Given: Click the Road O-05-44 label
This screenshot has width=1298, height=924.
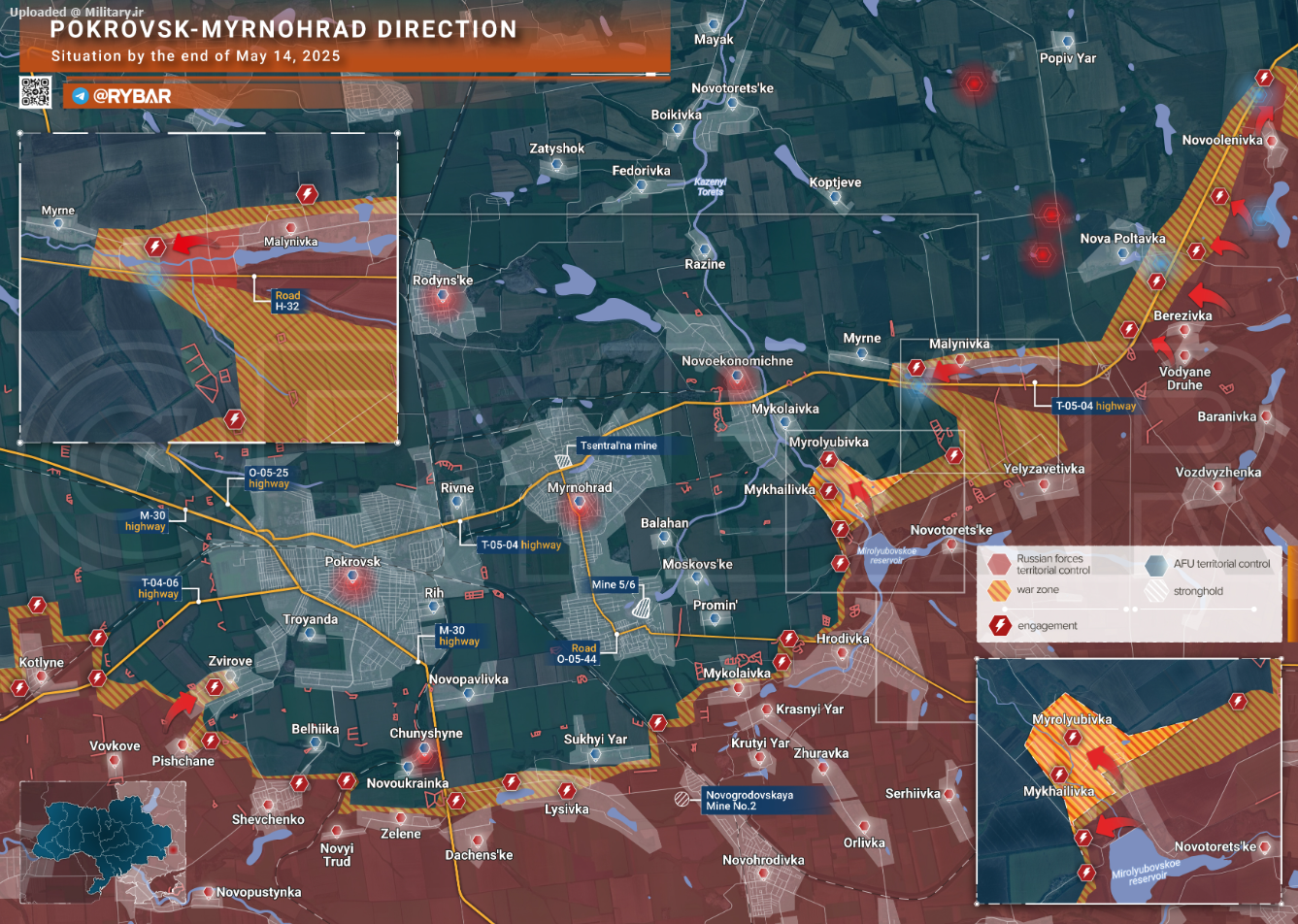Looking at the screenshot, I should pos(577,653).
